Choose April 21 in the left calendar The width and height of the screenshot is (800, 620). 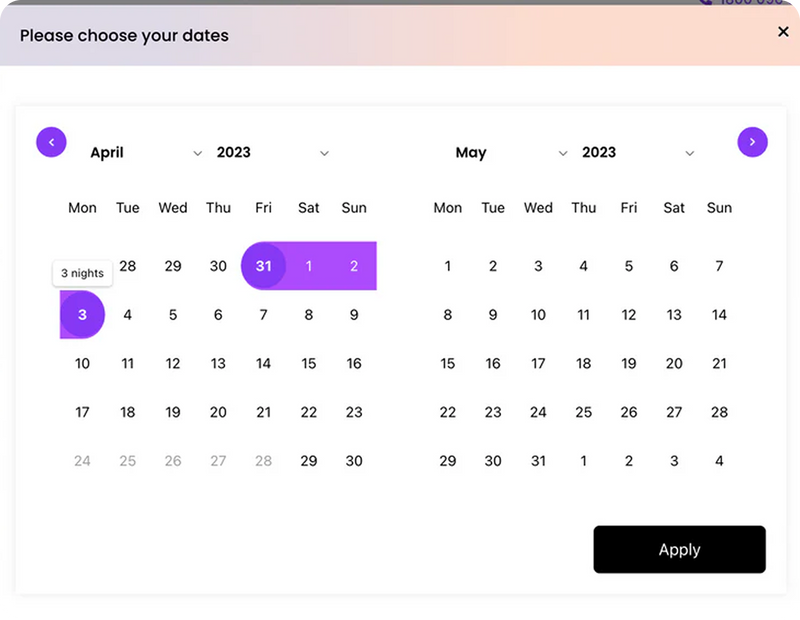click(264, 412)
